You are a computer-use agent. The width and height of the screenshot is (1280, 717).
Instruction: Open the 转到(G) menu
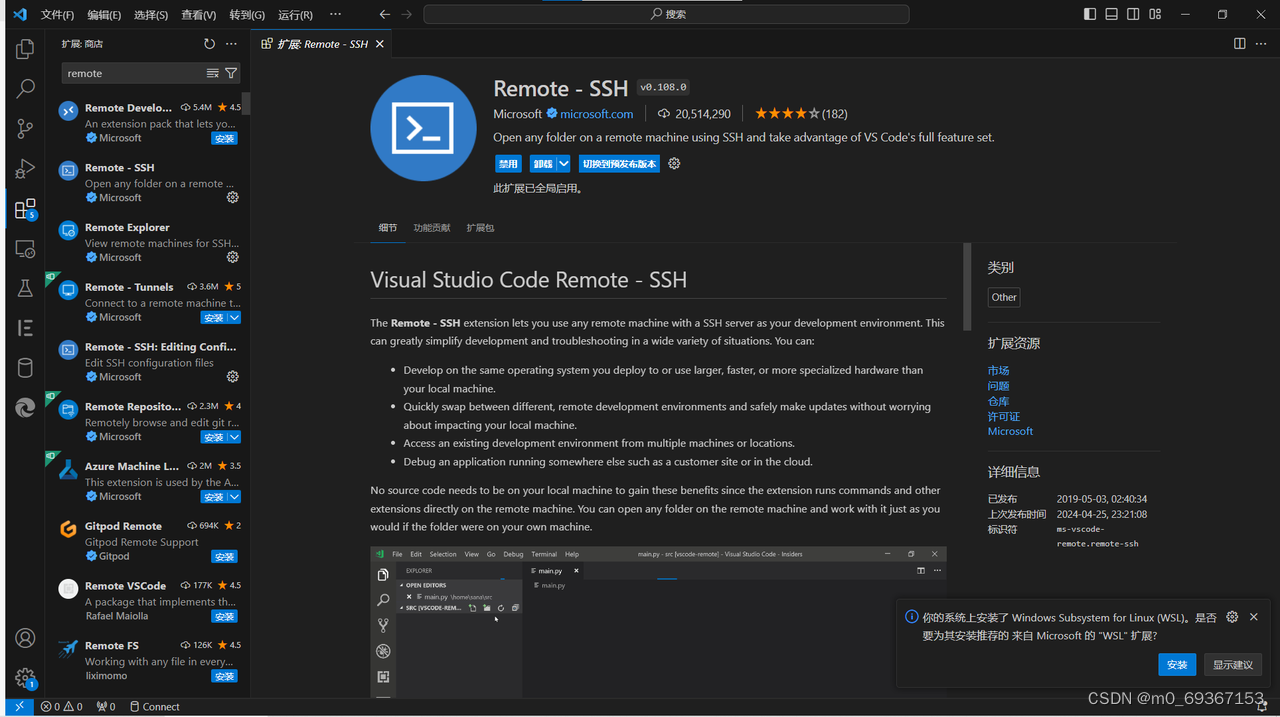pos(247,15)
